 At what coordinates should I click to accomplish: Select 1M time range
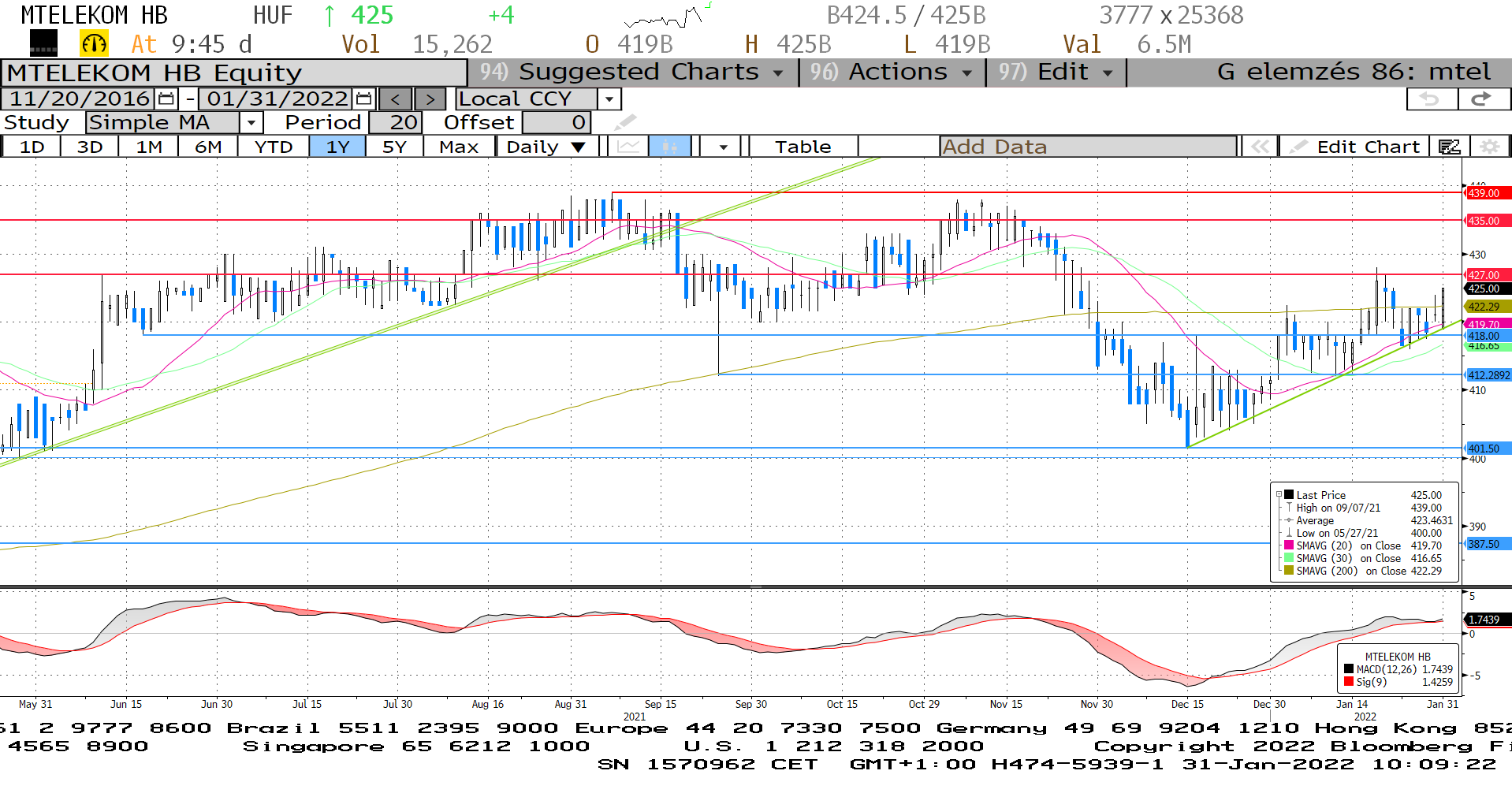[x=149, y=147]
